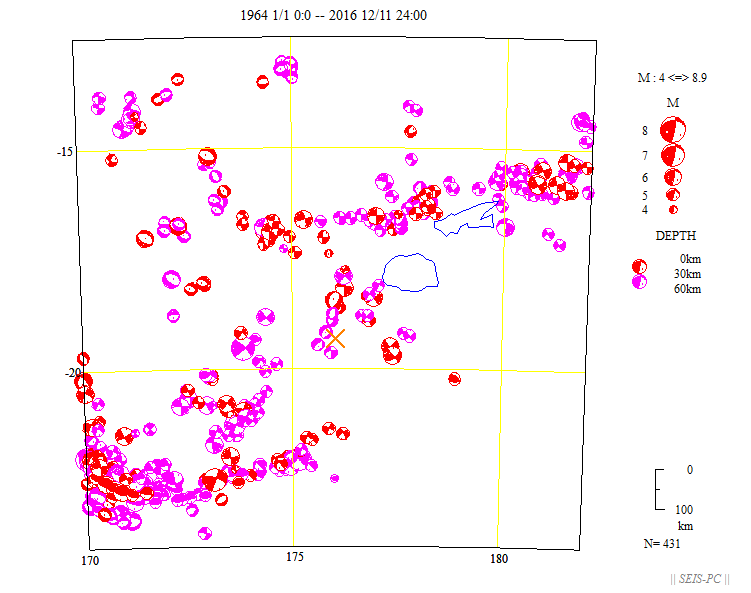Click the lone red event just below -20 near 179
This screenshot has width=751, height=593.
click(x=455, y=379)
